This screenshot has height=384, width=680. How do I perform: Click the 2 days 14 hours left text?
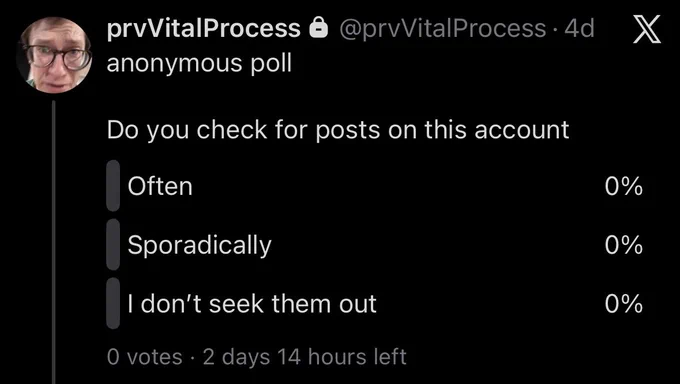[304, 357]
